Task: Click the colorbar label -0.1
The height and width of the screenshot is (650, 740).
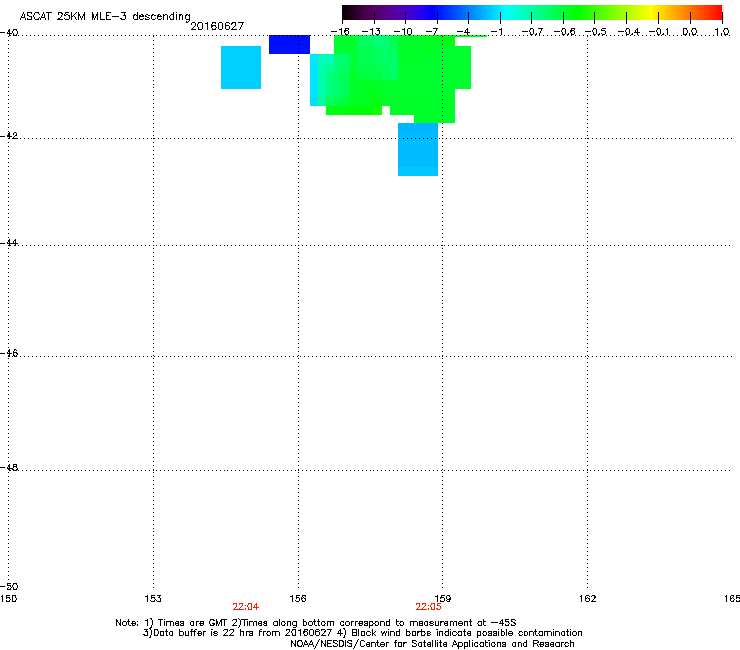Action: pos(659,32)
